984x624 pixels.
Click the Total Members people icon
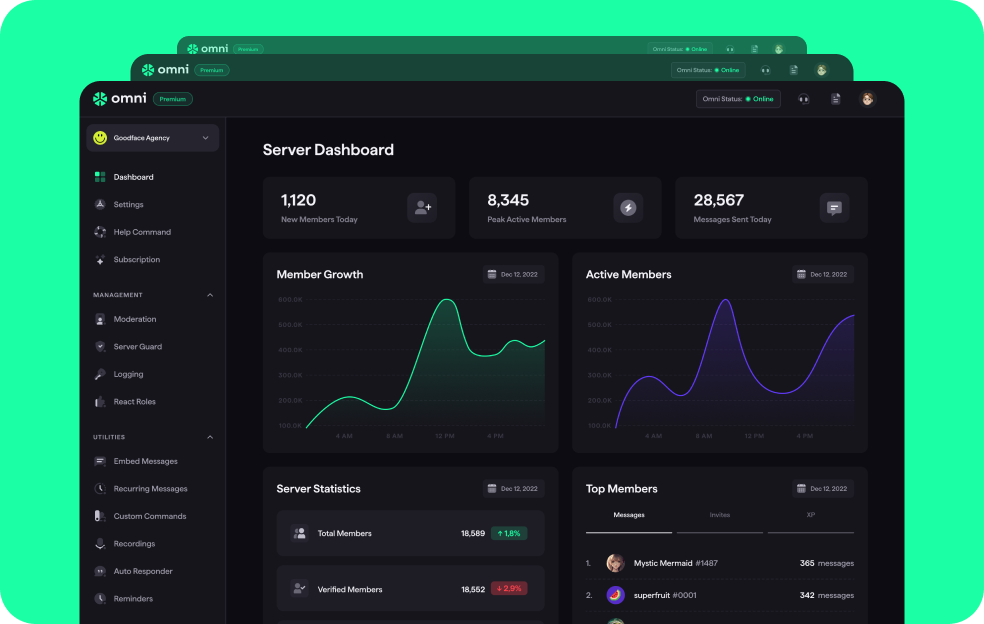[300, 533]
